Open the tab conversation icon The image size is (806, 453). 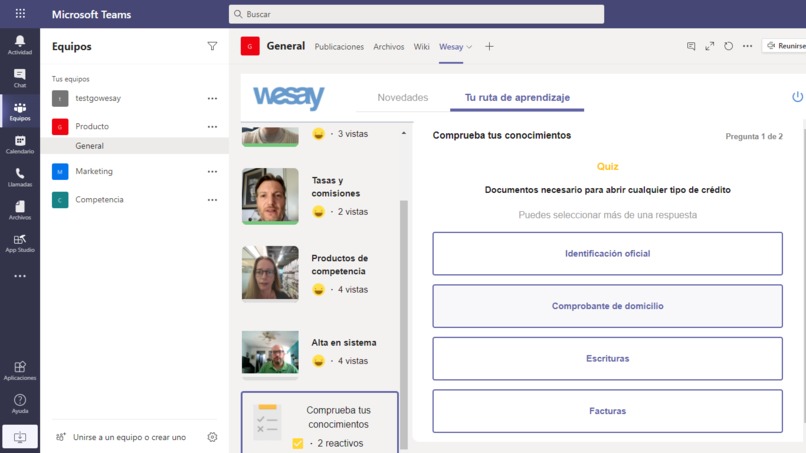coord(691,46)
